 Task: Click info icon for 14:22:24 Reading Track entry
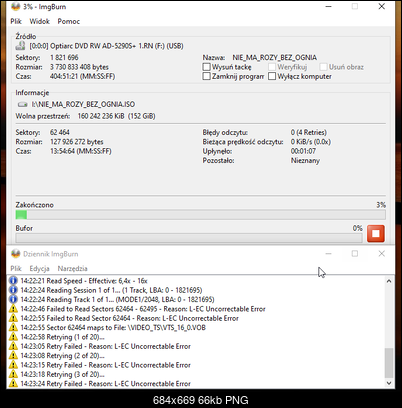point(13,299)
